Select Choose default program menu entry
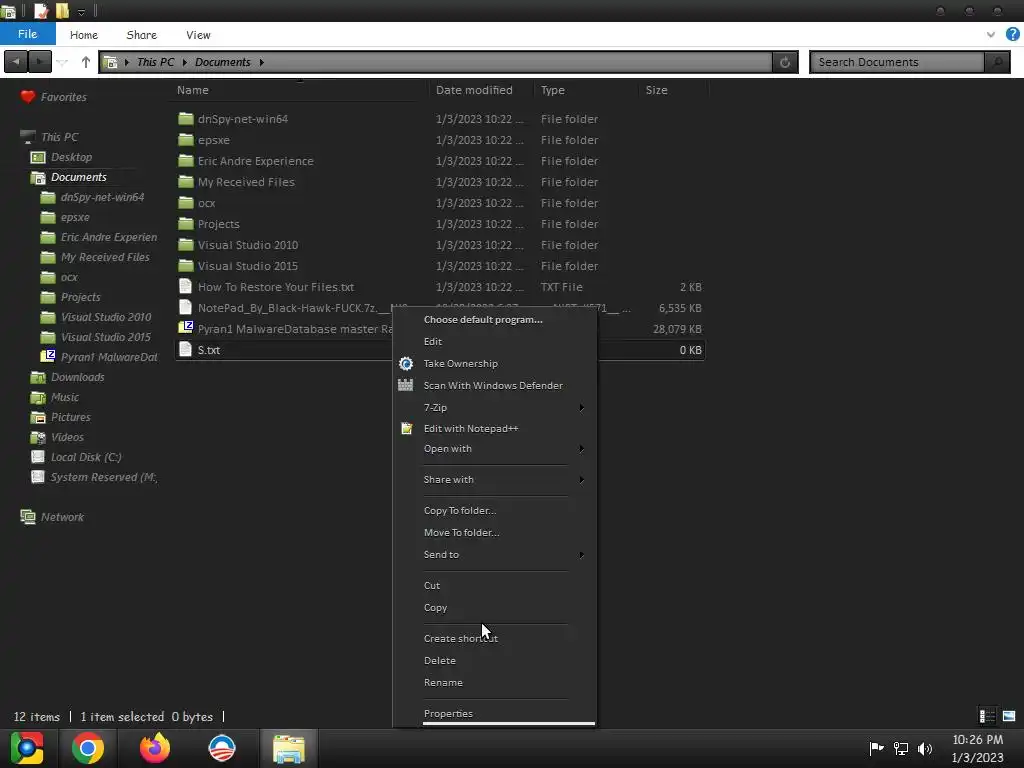This screenshot has height=768, width=1024. click(483, 319)
